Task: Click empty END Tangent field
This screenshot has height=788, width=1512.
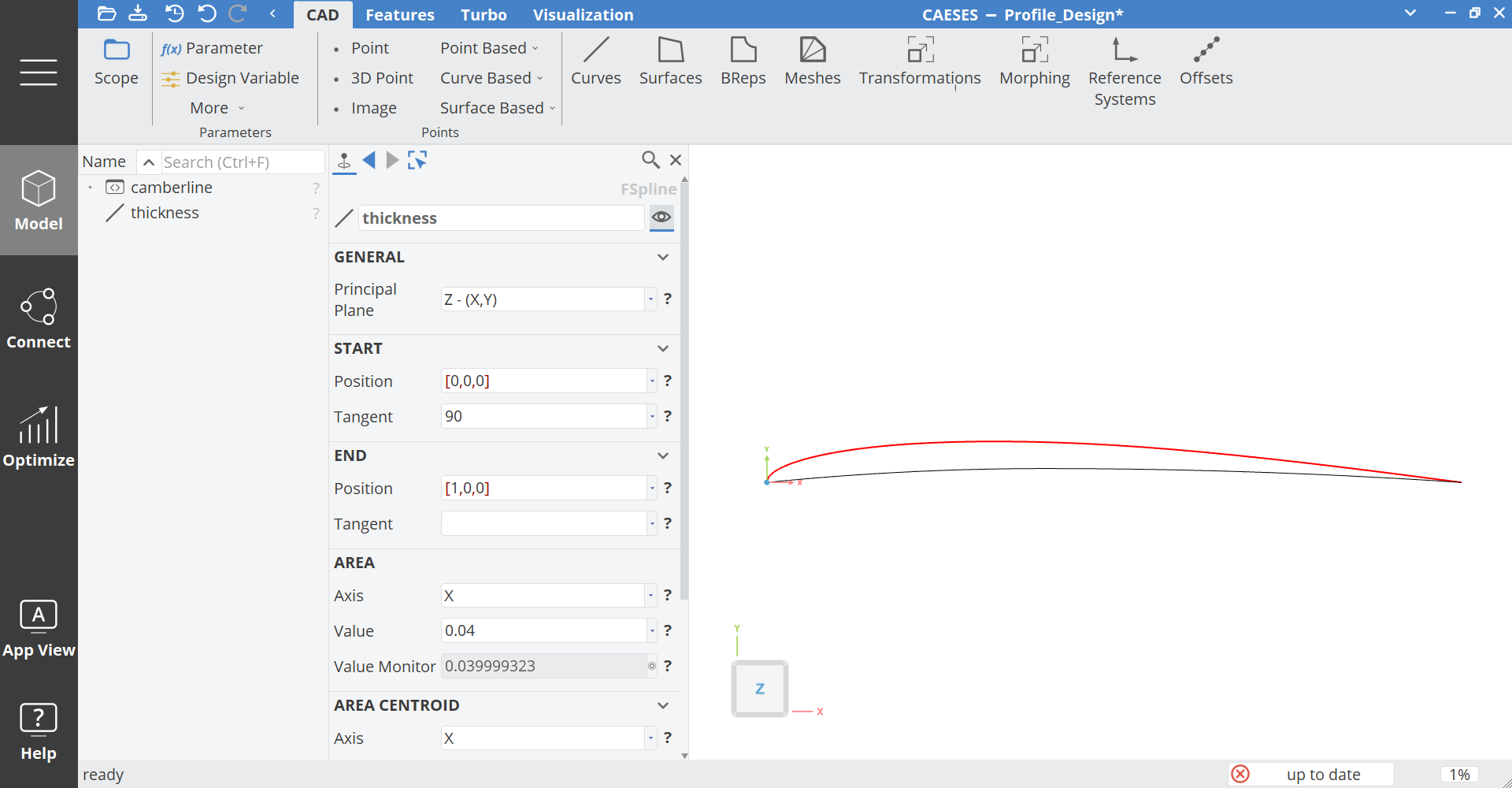Action: point(544,523)
